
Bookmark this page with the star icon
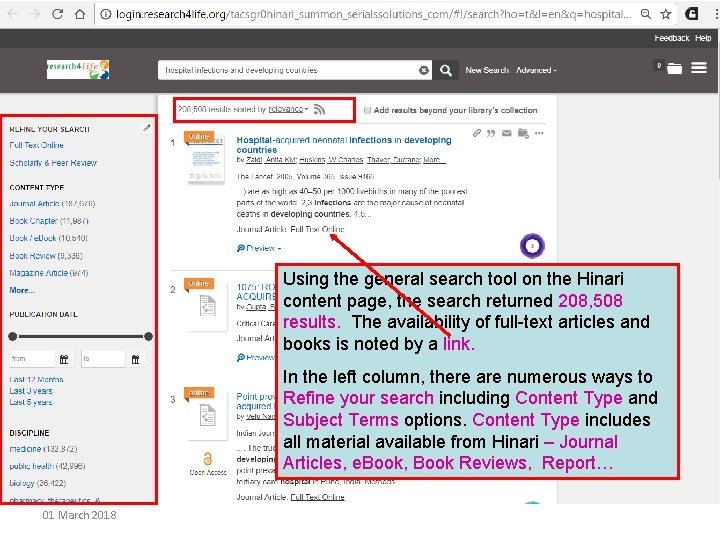point(666,14)
